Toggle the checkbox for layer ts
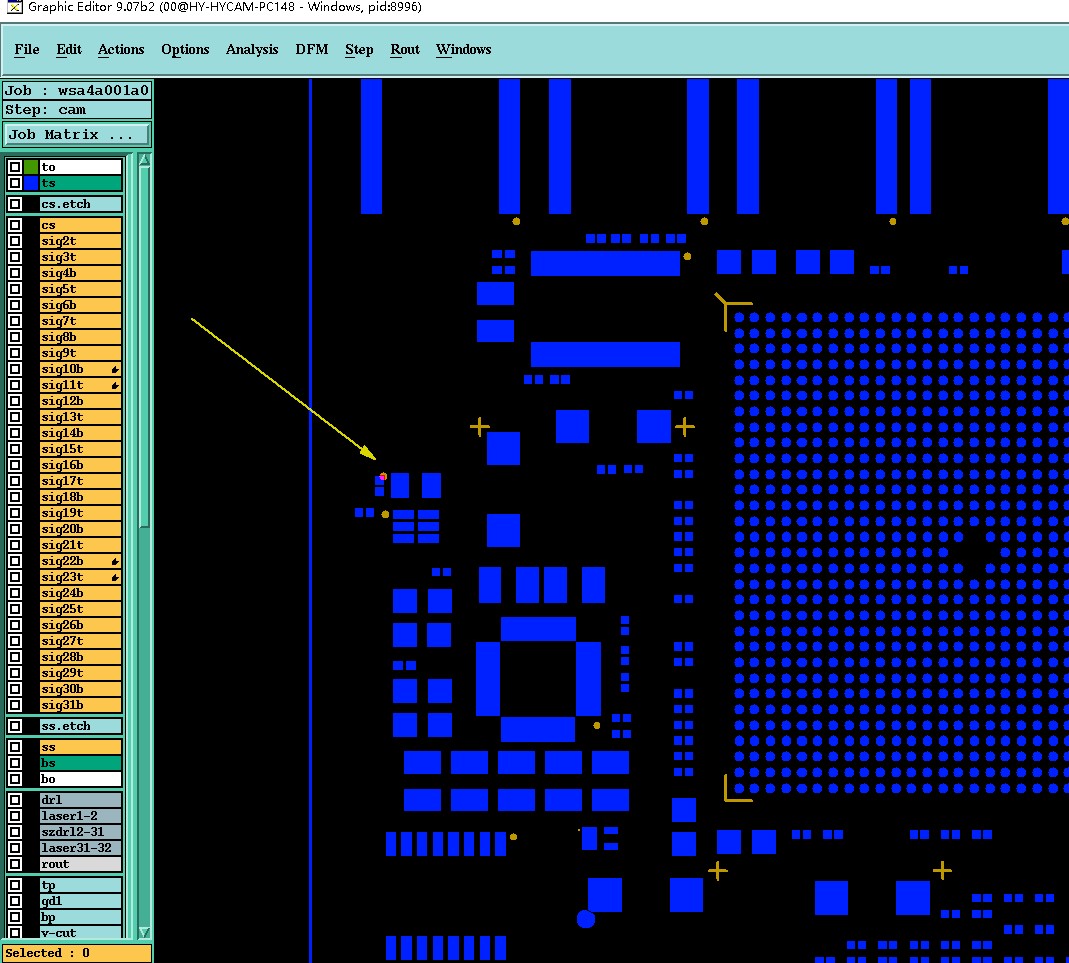The height and width of the screenshot is (963, 1069). click(14, 183)
